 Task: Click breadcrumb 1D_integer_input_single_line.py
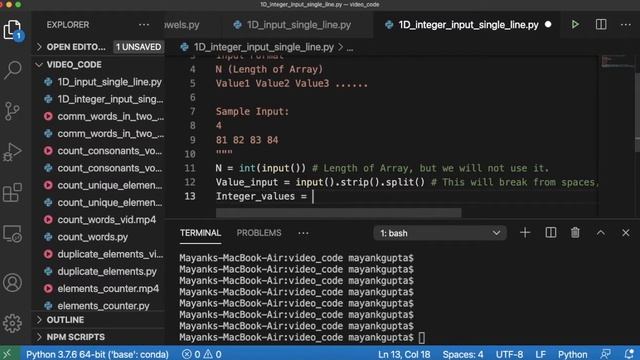pyautogui.click(x=264, y=47)
